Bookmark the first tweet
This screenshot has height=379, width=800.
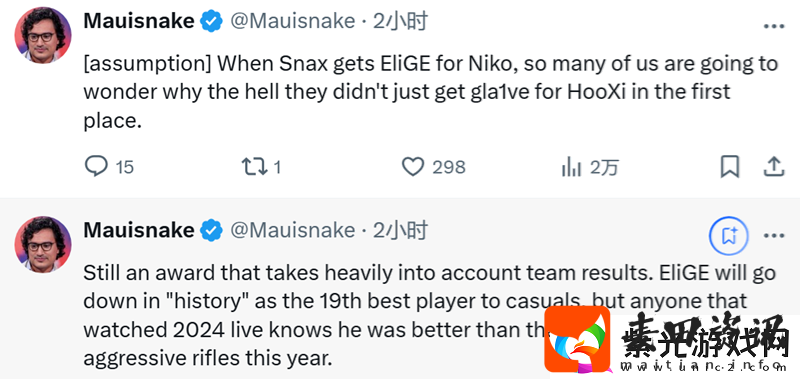coord(730,167)
